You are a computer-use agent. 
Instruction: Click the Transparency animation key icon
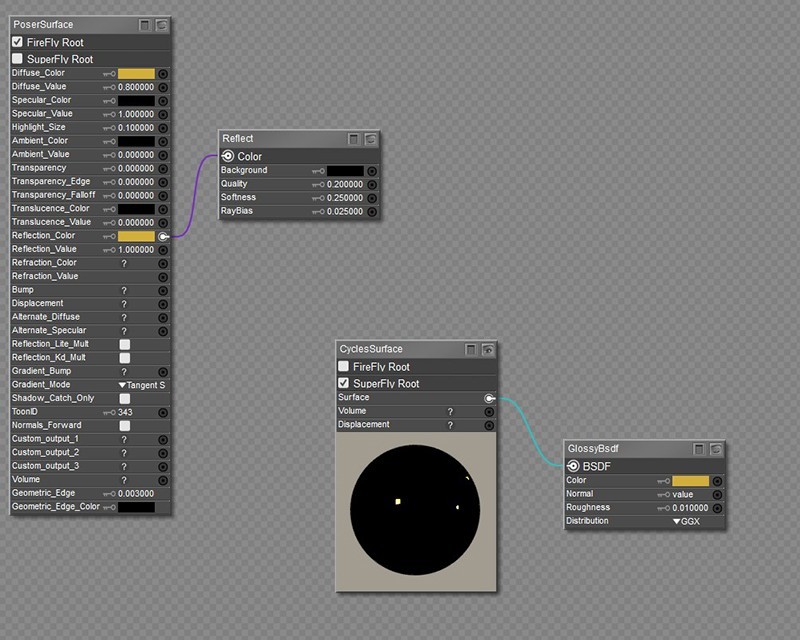click(109, 168)
